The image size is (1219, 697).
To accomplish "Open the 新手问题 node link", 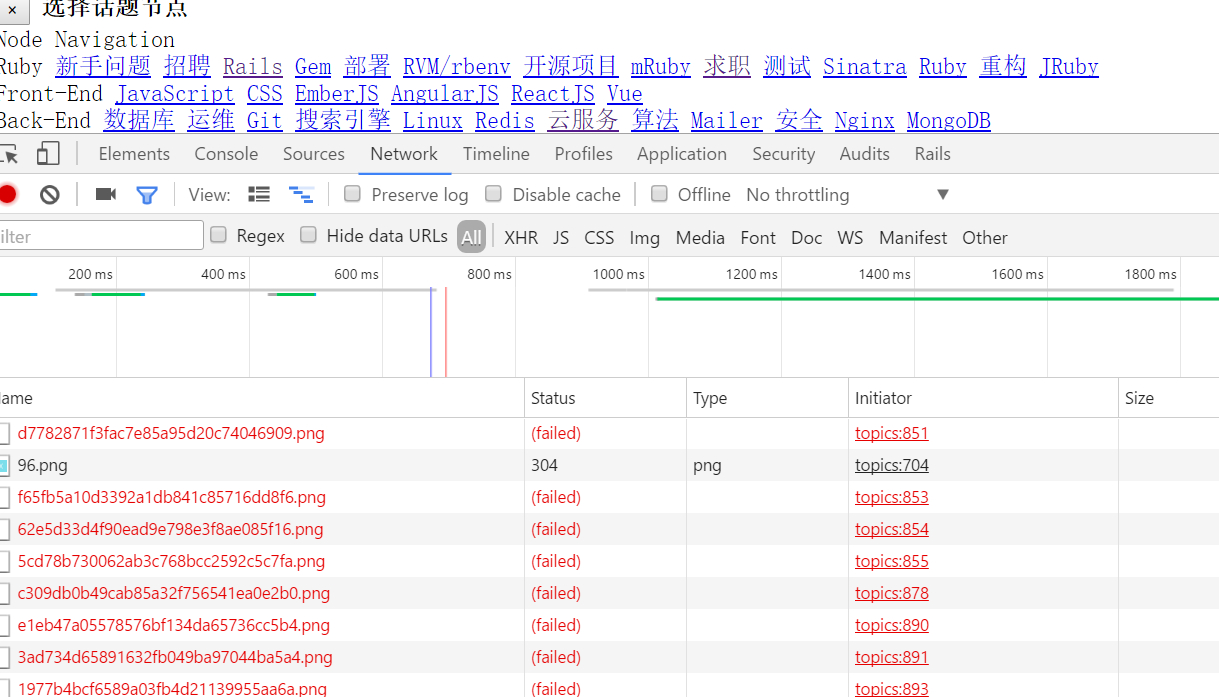I will [x=103, y=67].
